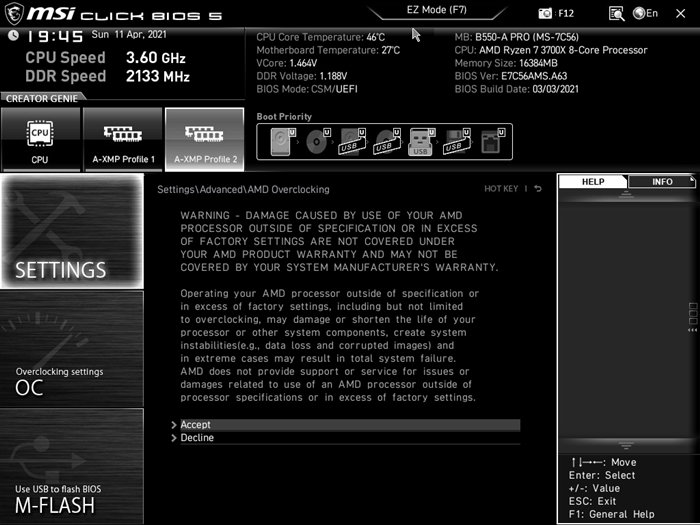
Task: Open M-FLASH to flash BIOS
Action: point(72,466)
